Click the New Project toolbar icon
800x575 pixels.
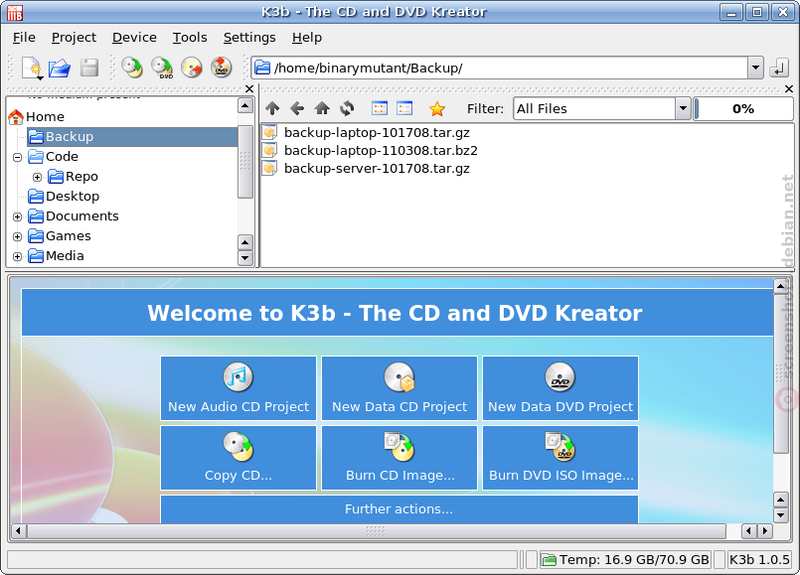click(x=32, y=68)
